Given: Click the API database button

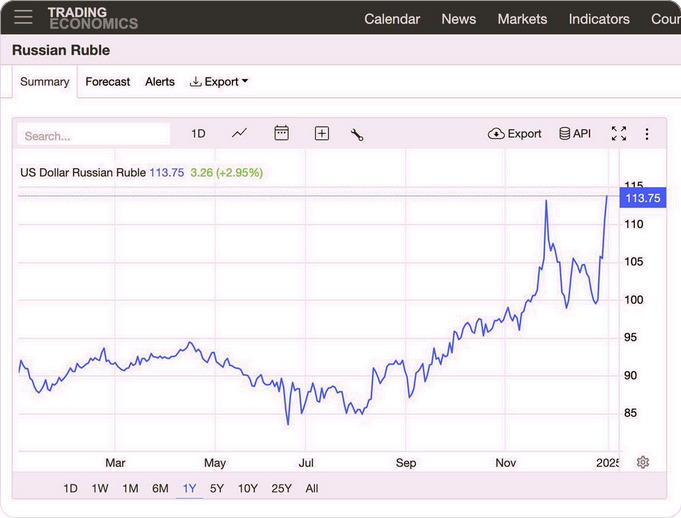Looking at the screenshot, I should [575, 134].
